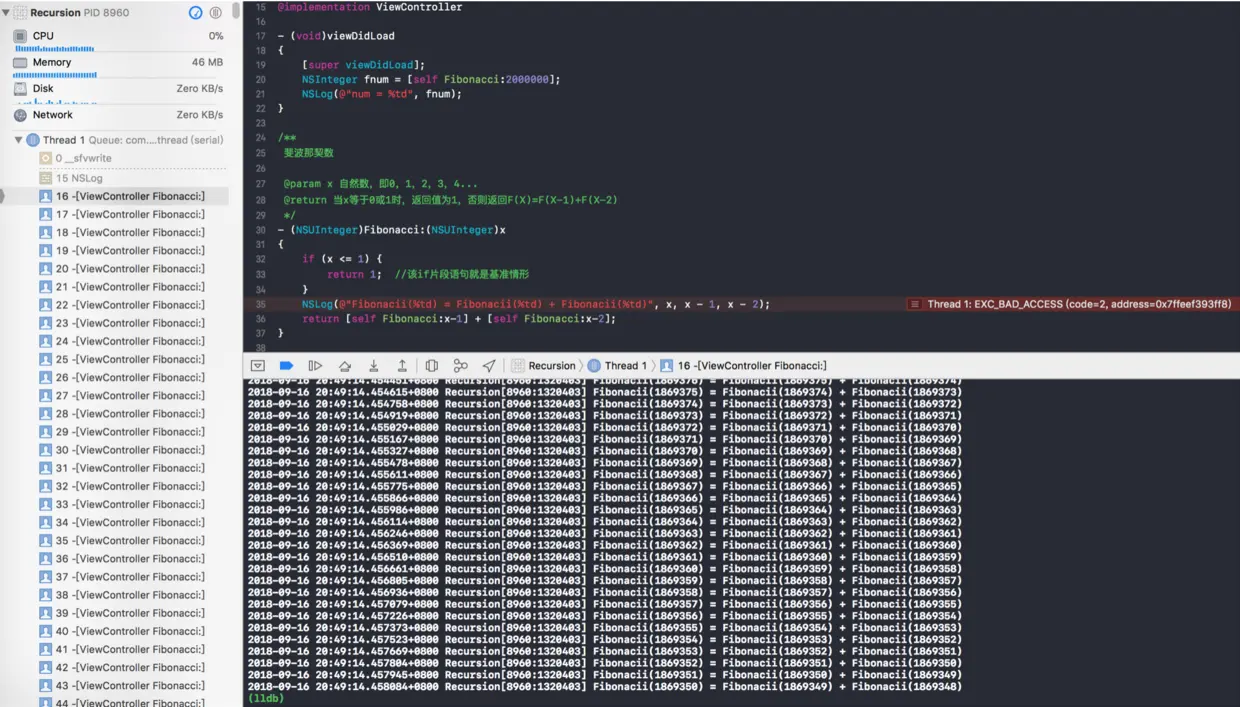Hide the debug area with the toggle button
This screenshot has width=1240, height=707.
tap(257, 366)
